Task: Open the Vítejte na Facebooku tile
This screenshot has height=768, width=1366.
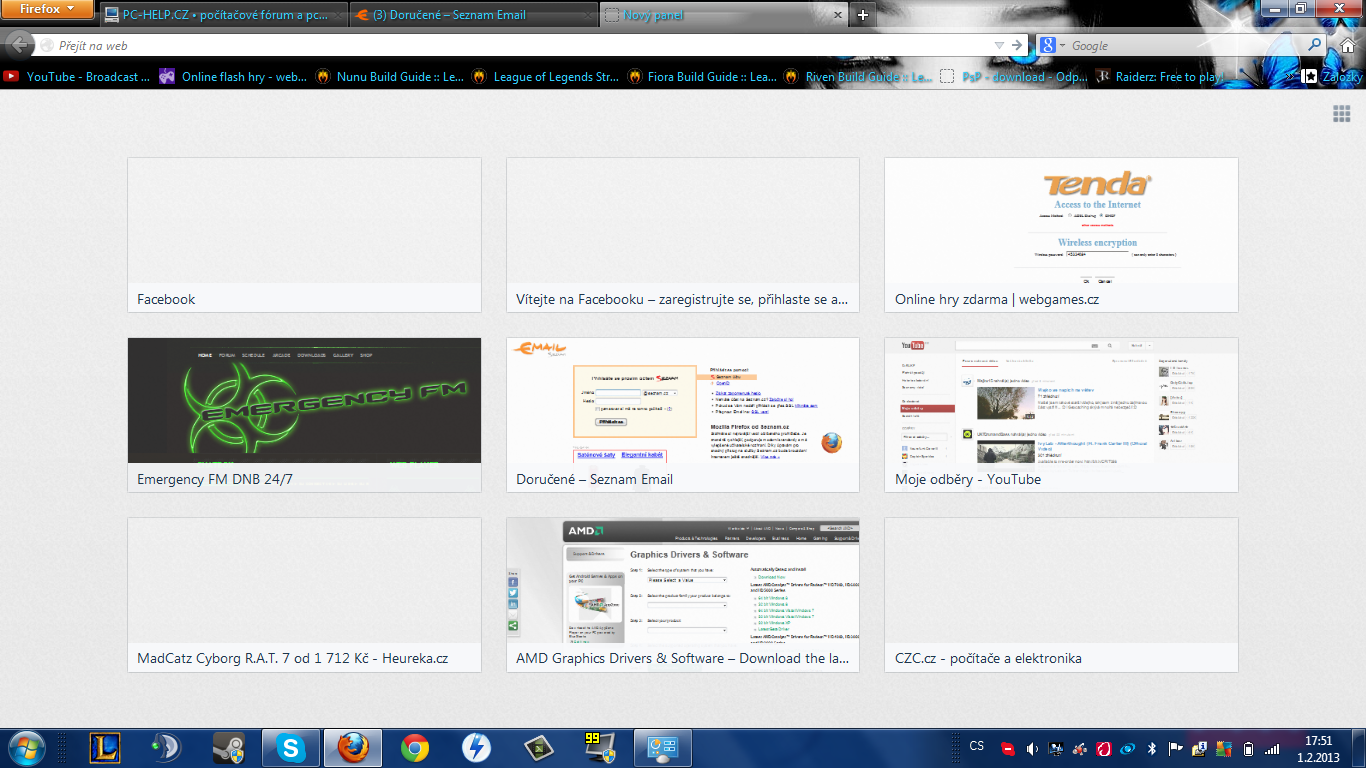Action: click(683, 235)
